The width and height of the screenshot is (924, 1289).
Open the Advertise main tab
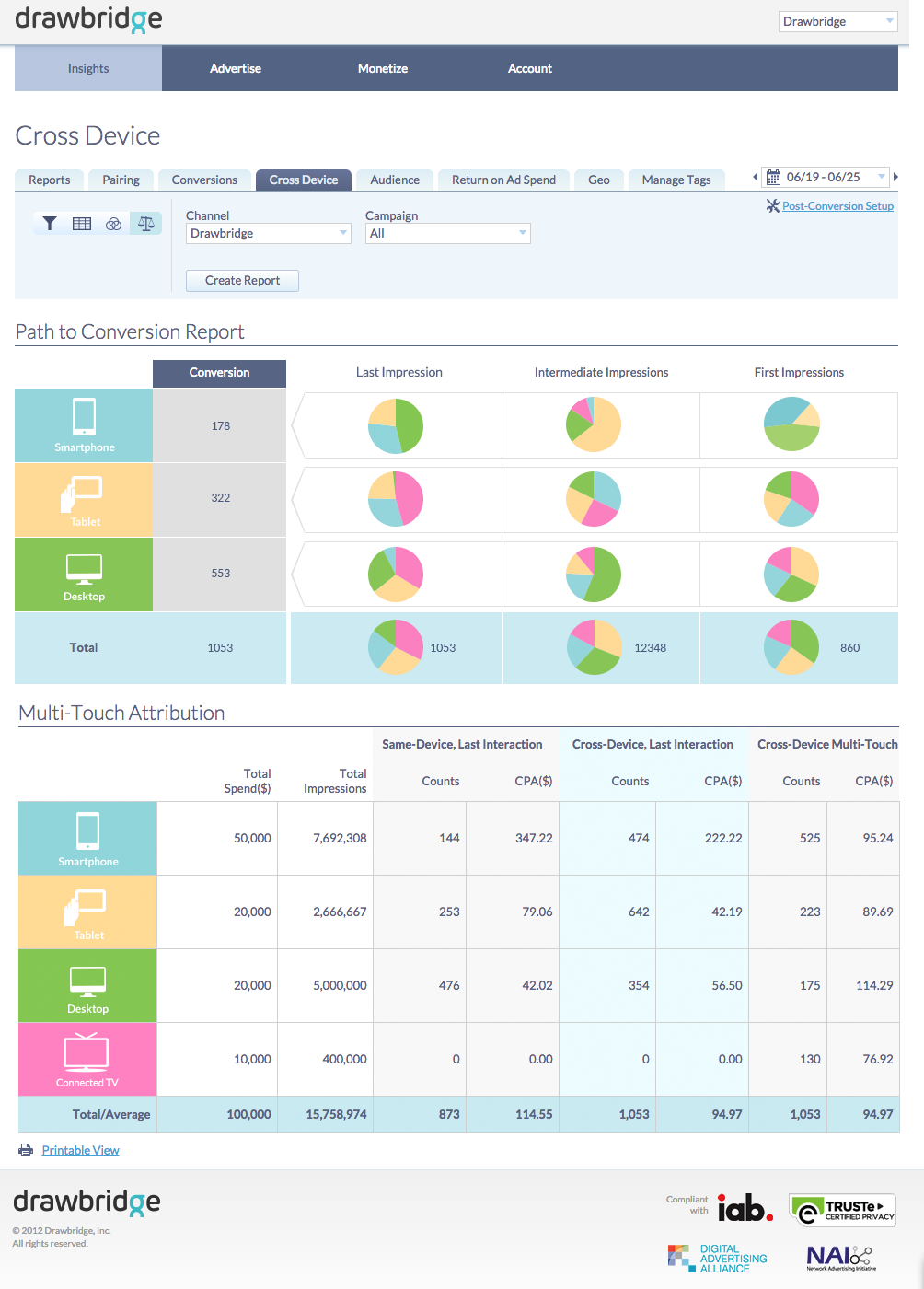point(236,68)
